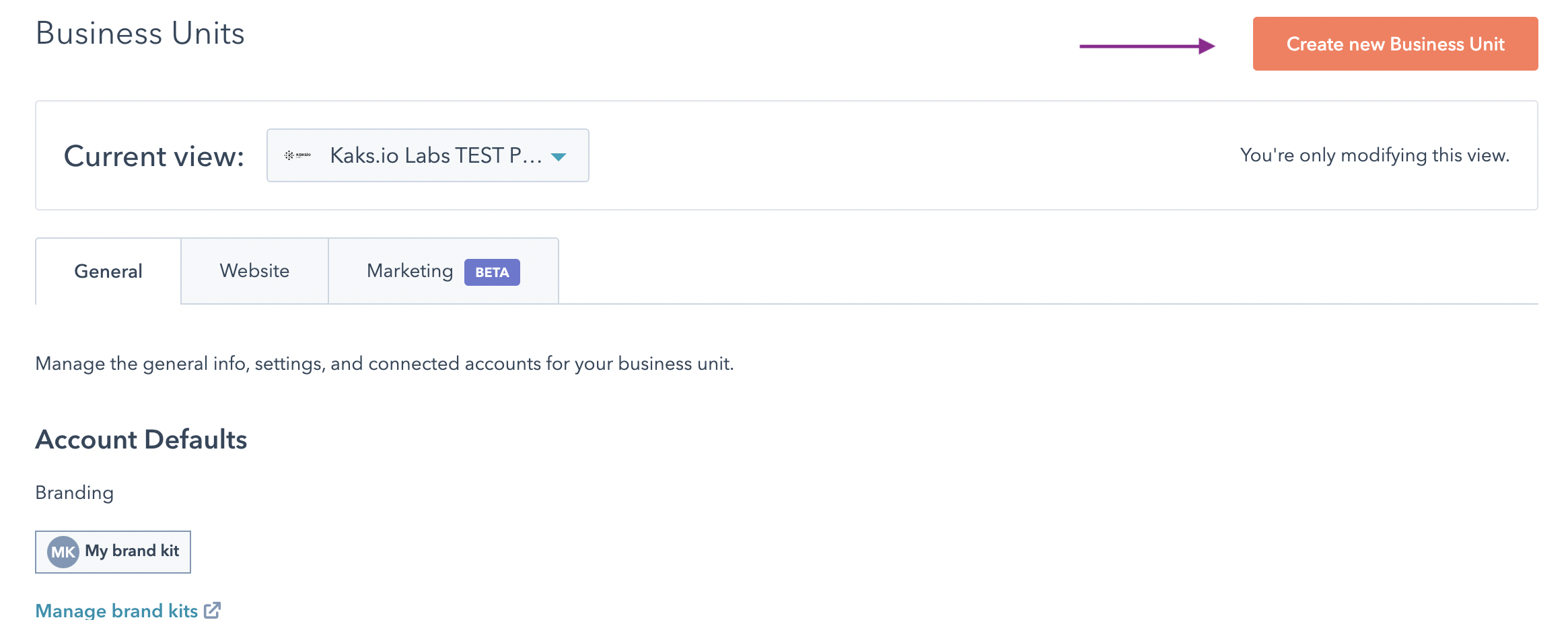Screen dimensions: 1568x620
Task: Follow the Manage brand kits link
Action: (x=116, y=610)
